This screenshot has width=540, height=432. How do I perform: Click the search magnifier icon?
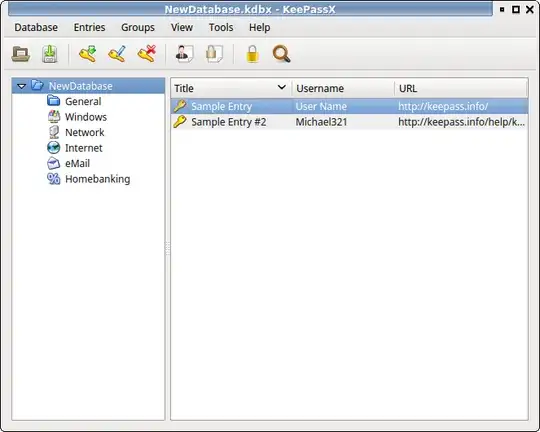point(281,54)
